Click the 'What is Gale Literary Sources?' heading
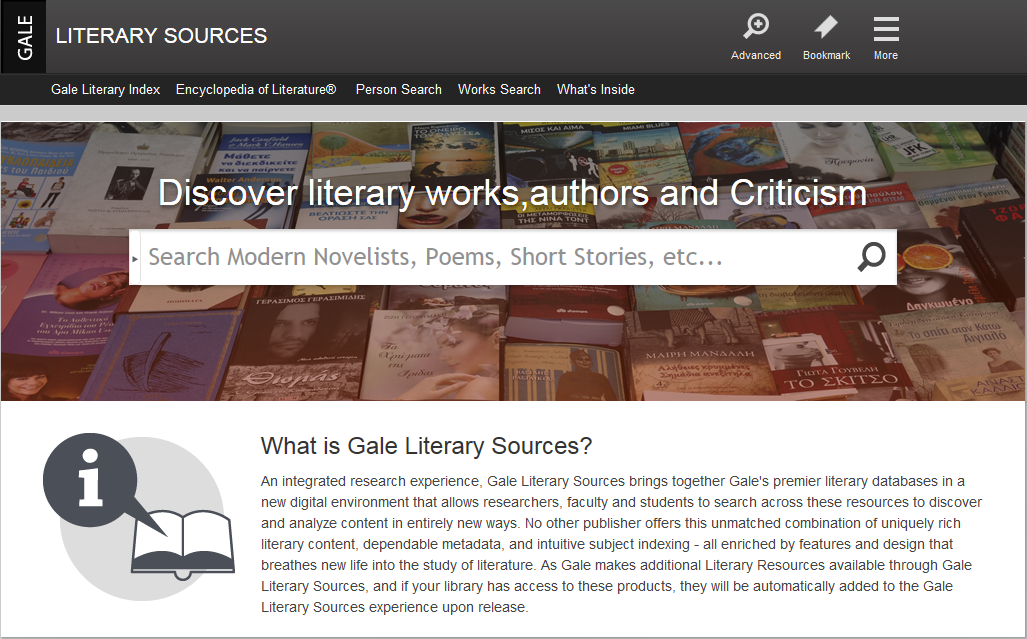The height and width of the screenshot is (639, 1027). pyautogui.click(x=426, y=446)
